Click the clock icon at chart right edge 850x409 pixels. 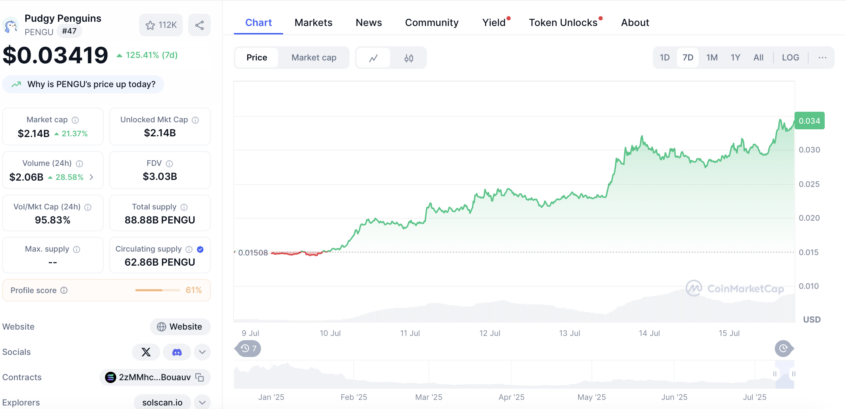pos(784,348)
